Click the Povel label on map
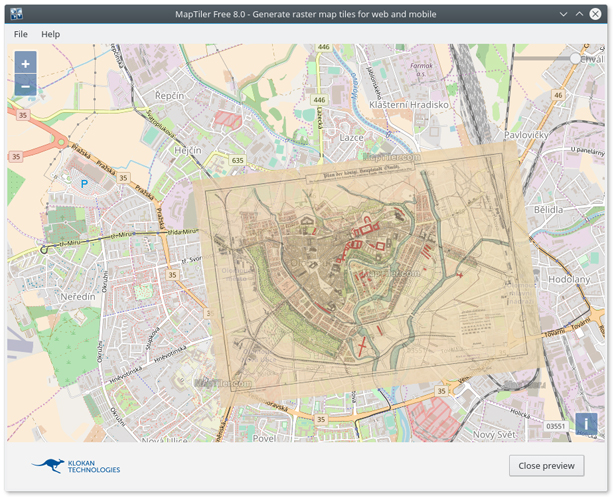The height and width of the screenshot is (500, 616). point(264,438)
